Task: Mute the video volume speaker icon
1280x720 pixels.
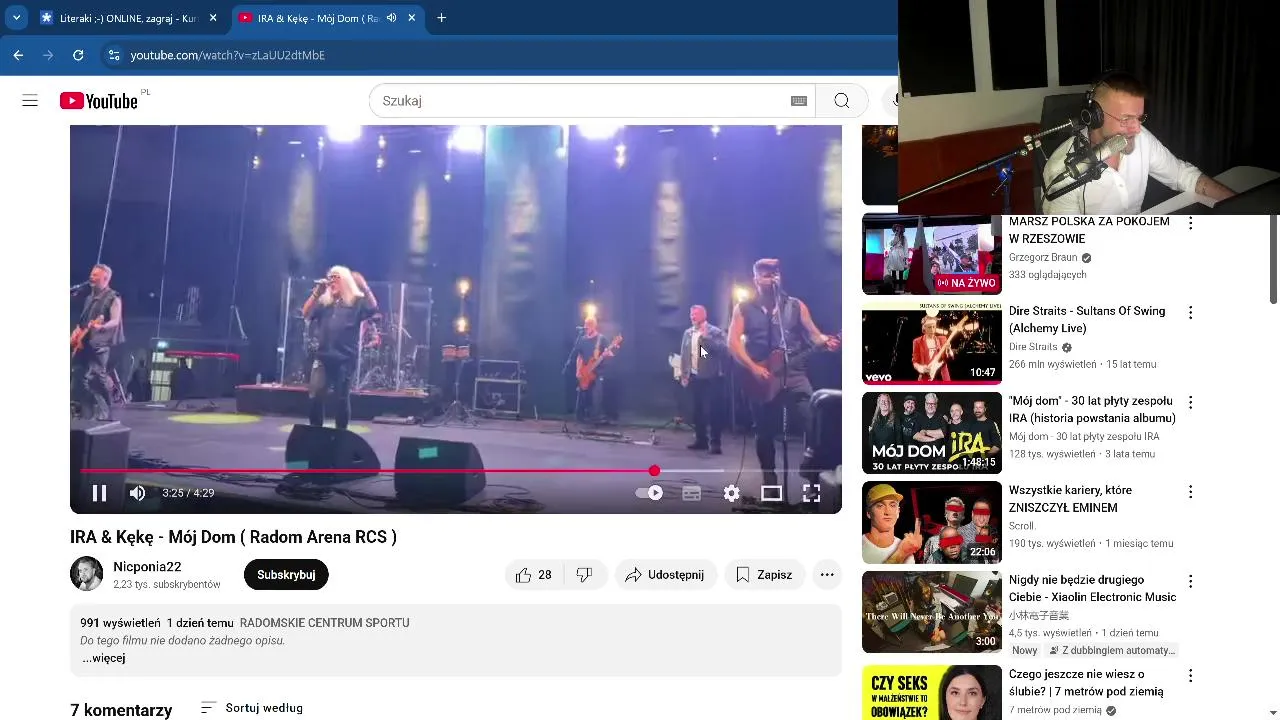Action: pos(137,493)
